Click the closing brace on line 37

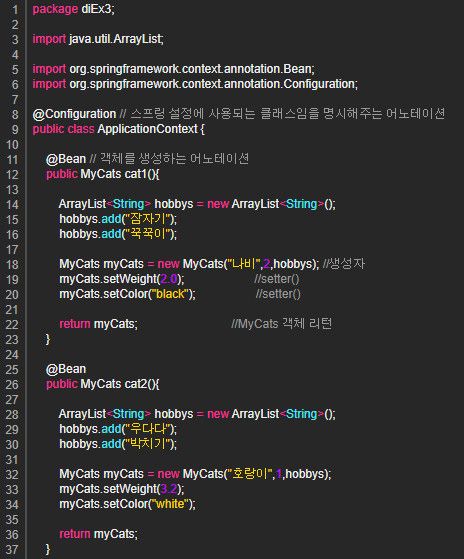48,549
